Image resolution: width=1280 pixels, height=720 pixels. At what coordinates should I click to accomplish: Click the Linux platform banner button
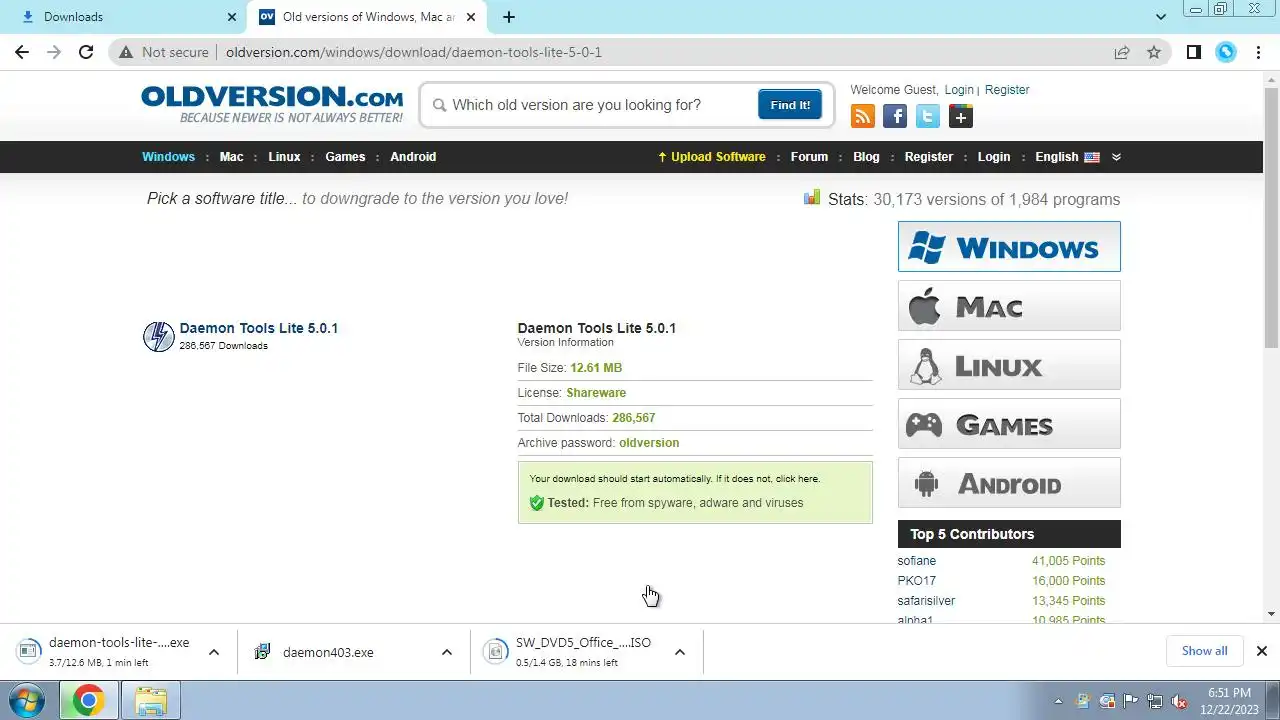[x=1009, y=365]
